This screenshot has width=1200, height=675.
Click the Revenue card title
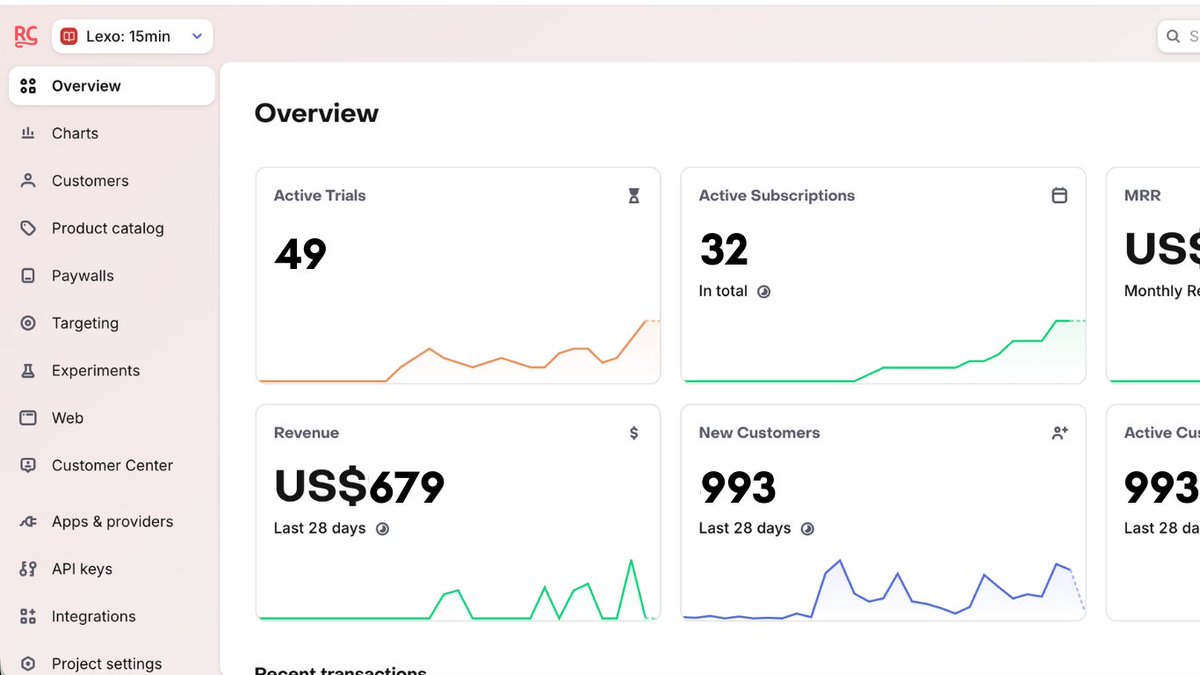point(306,433)
